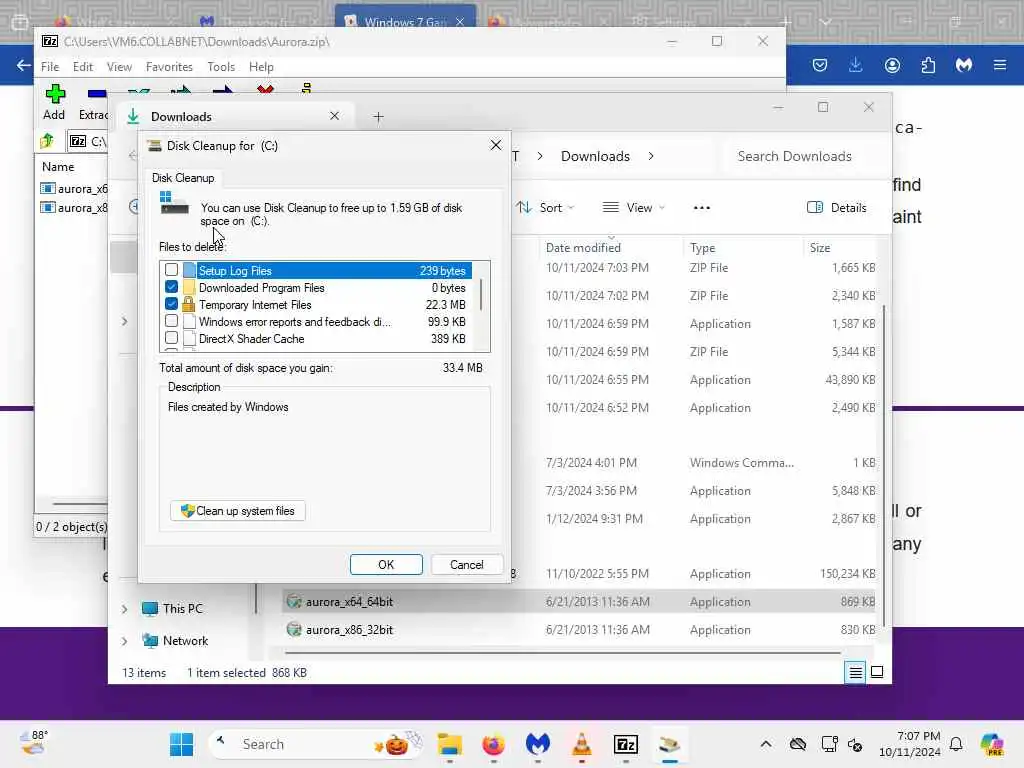Click the Windows Start button
The image size is (1024, 768).
182,744
